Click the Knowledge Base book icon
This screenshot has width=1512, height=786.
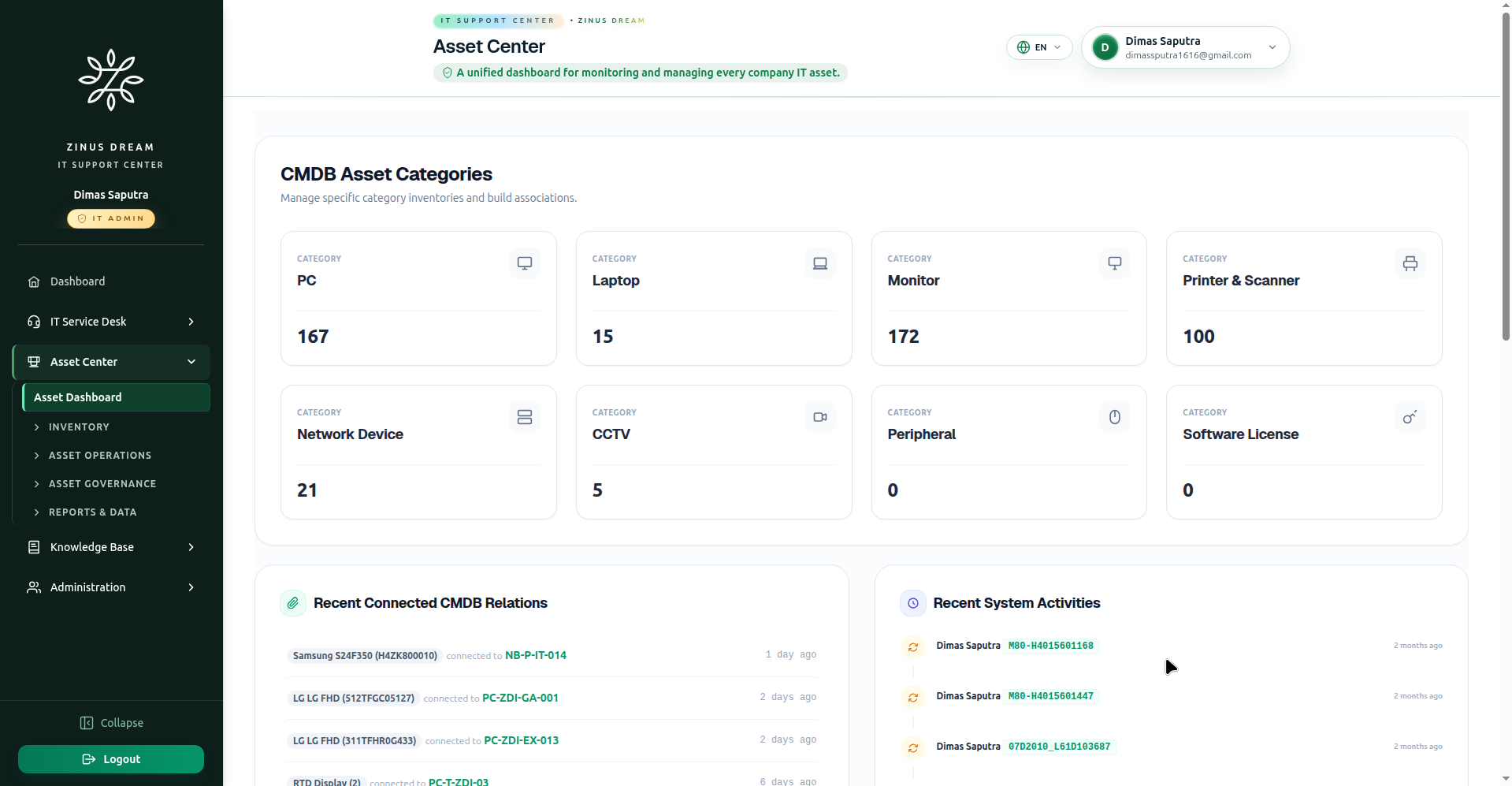coord(34,547)
